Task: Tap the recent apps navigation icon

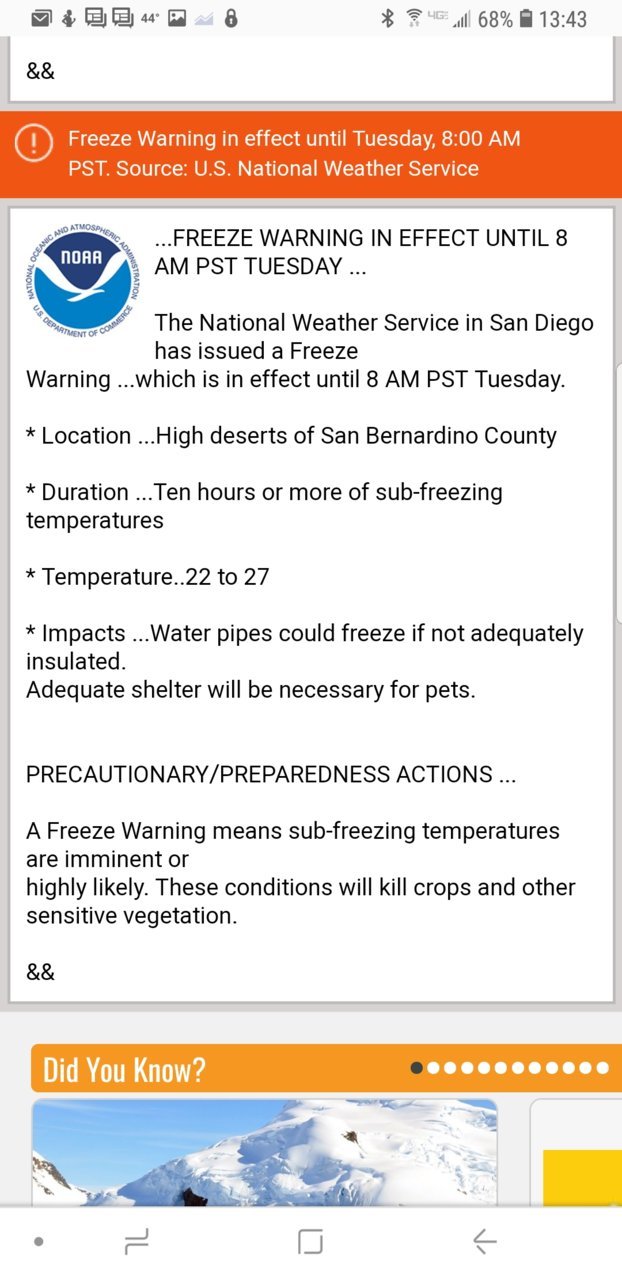Action: point(137,1242)
